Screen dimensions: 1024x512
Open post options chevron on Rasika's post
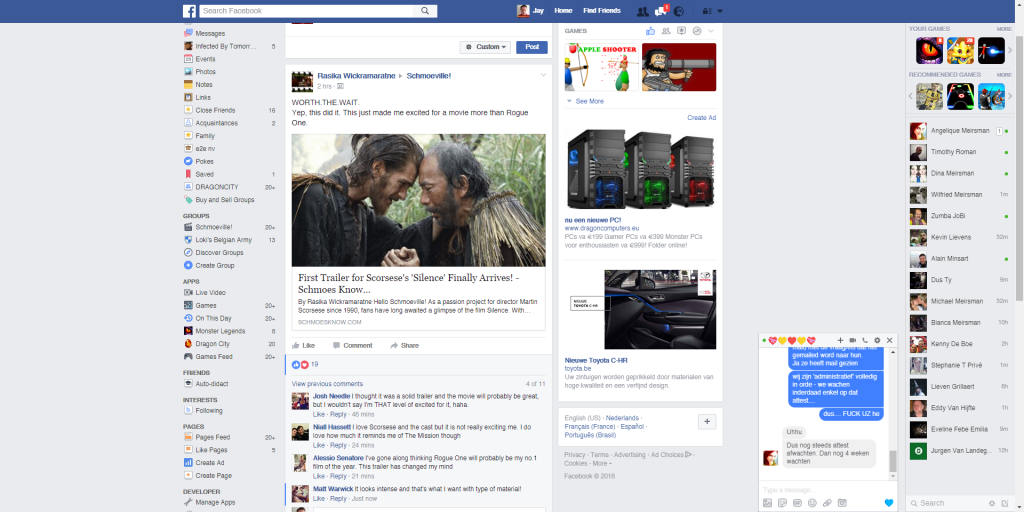point(543,75)
